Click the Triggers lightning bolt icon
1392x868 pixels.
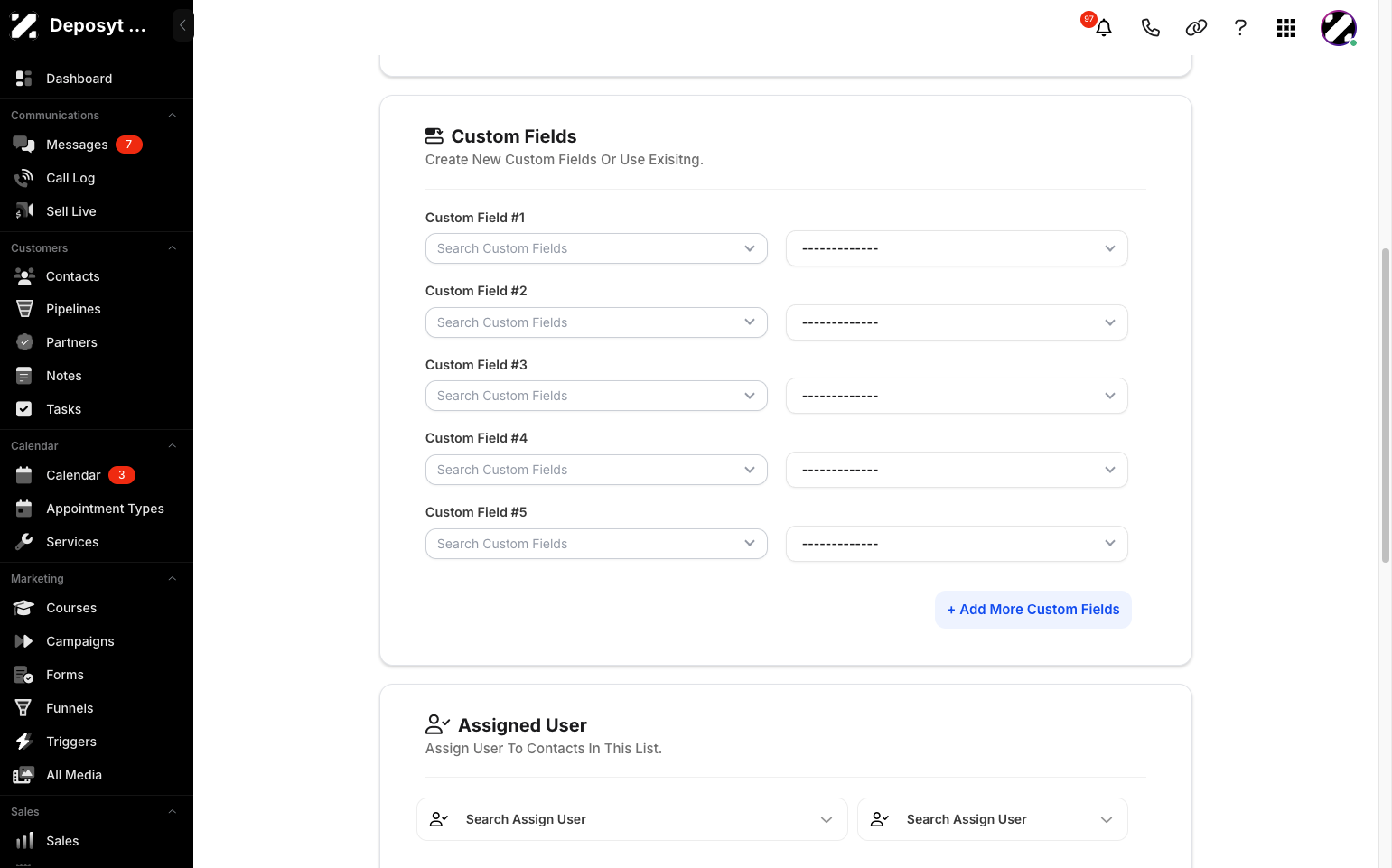(24, 742)
